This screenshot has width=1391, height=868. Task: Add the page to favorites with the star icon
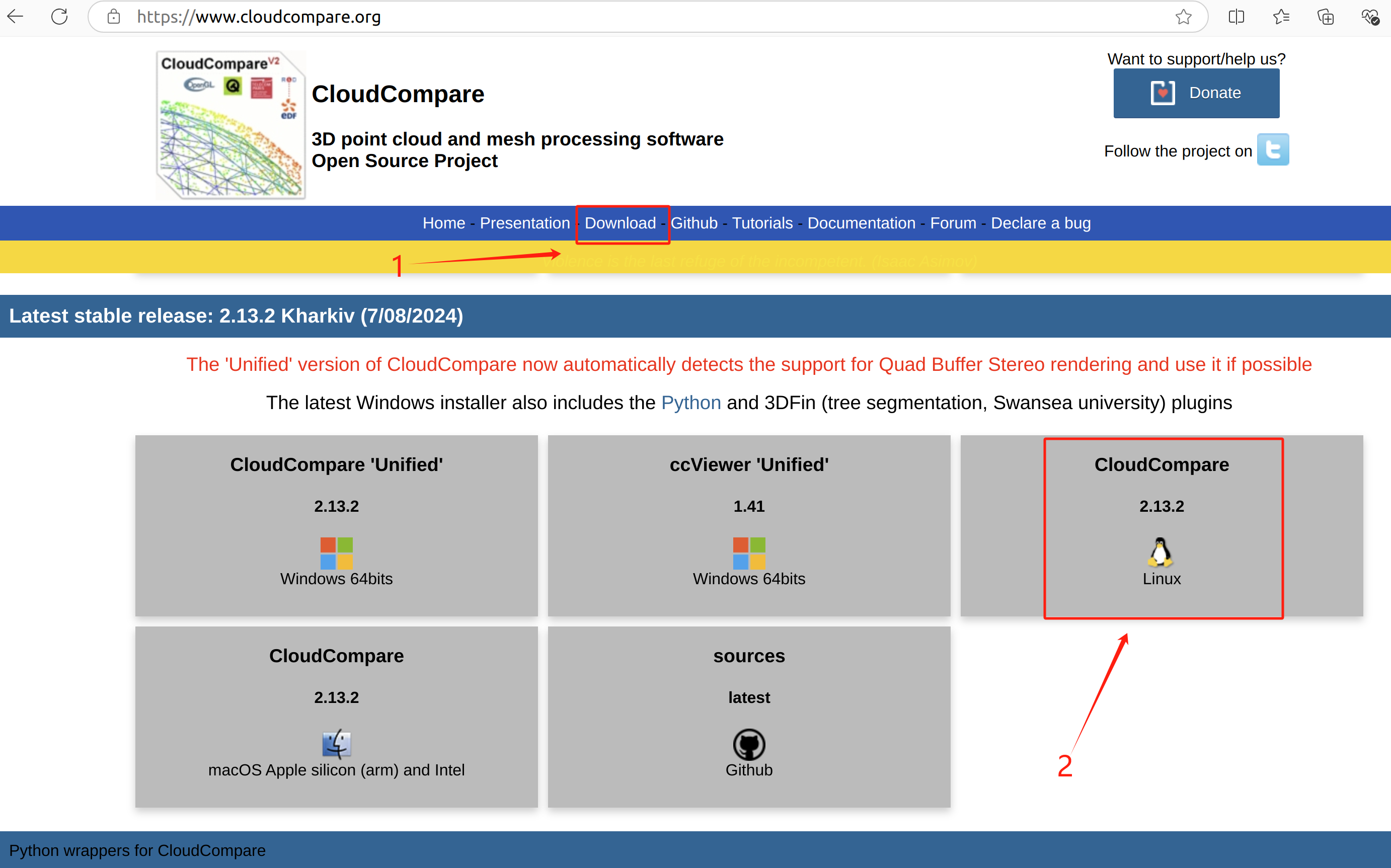point(1183,17)
